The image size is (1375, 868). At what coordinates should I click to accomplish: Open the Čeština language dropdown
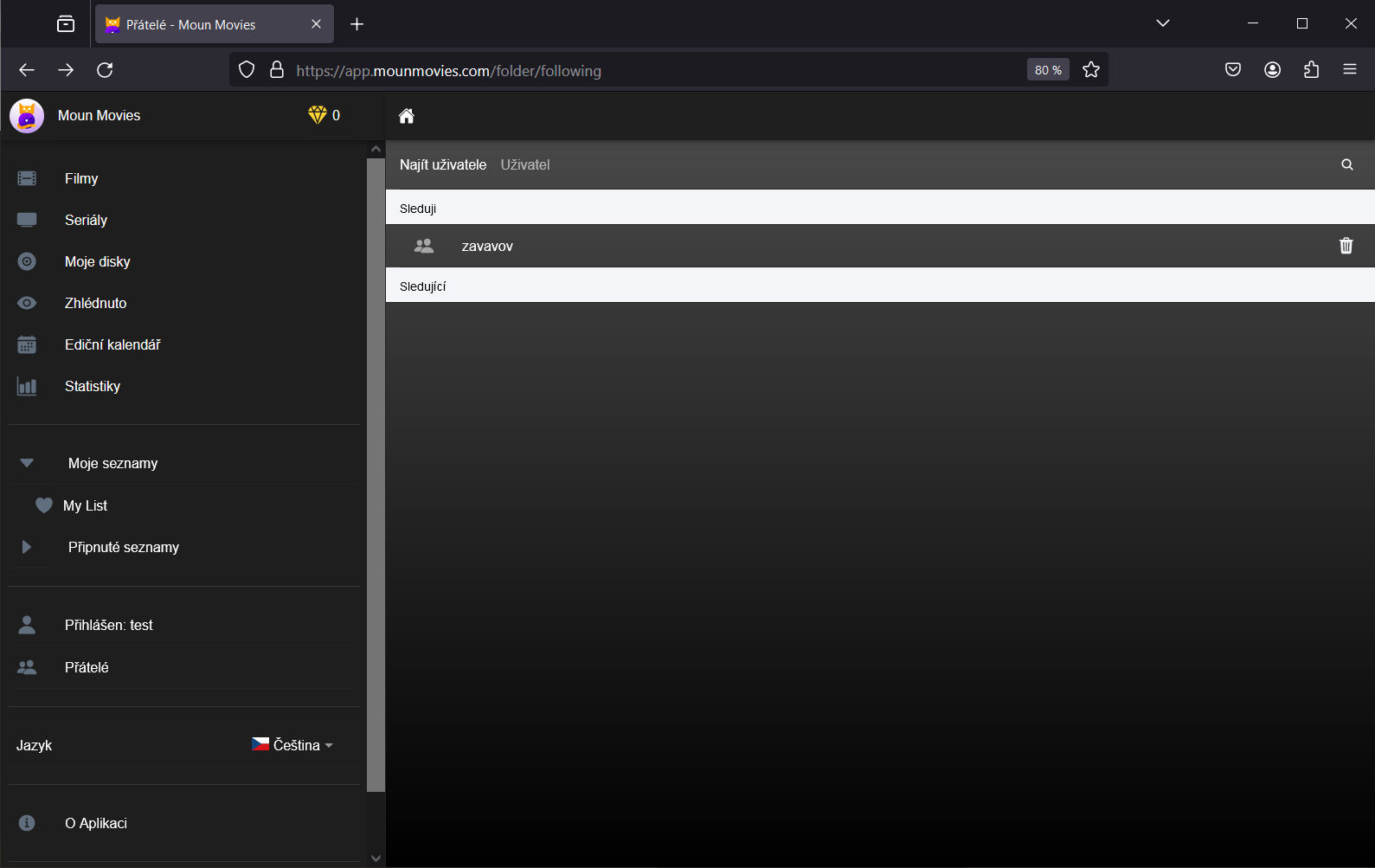(292, 745)
